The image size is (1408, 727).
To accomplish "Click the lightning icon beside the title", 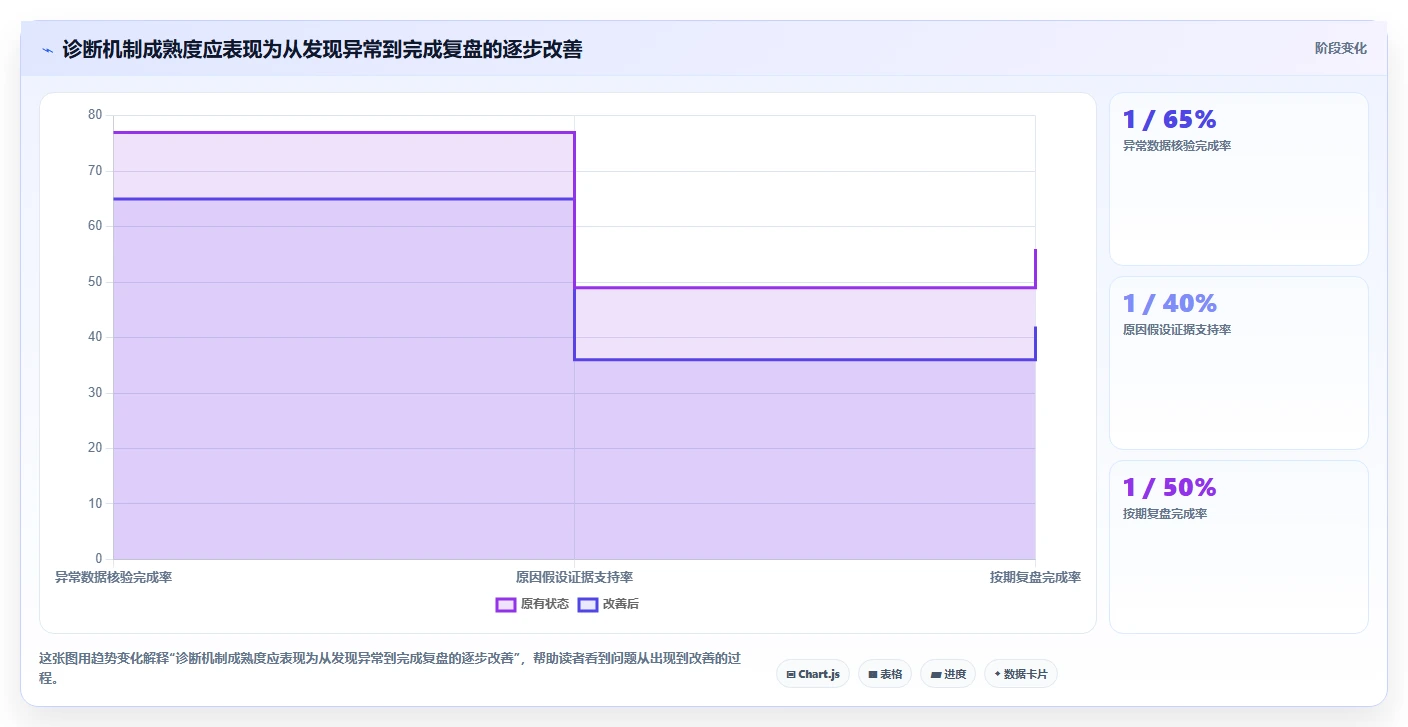I will [x=47, y=49].
